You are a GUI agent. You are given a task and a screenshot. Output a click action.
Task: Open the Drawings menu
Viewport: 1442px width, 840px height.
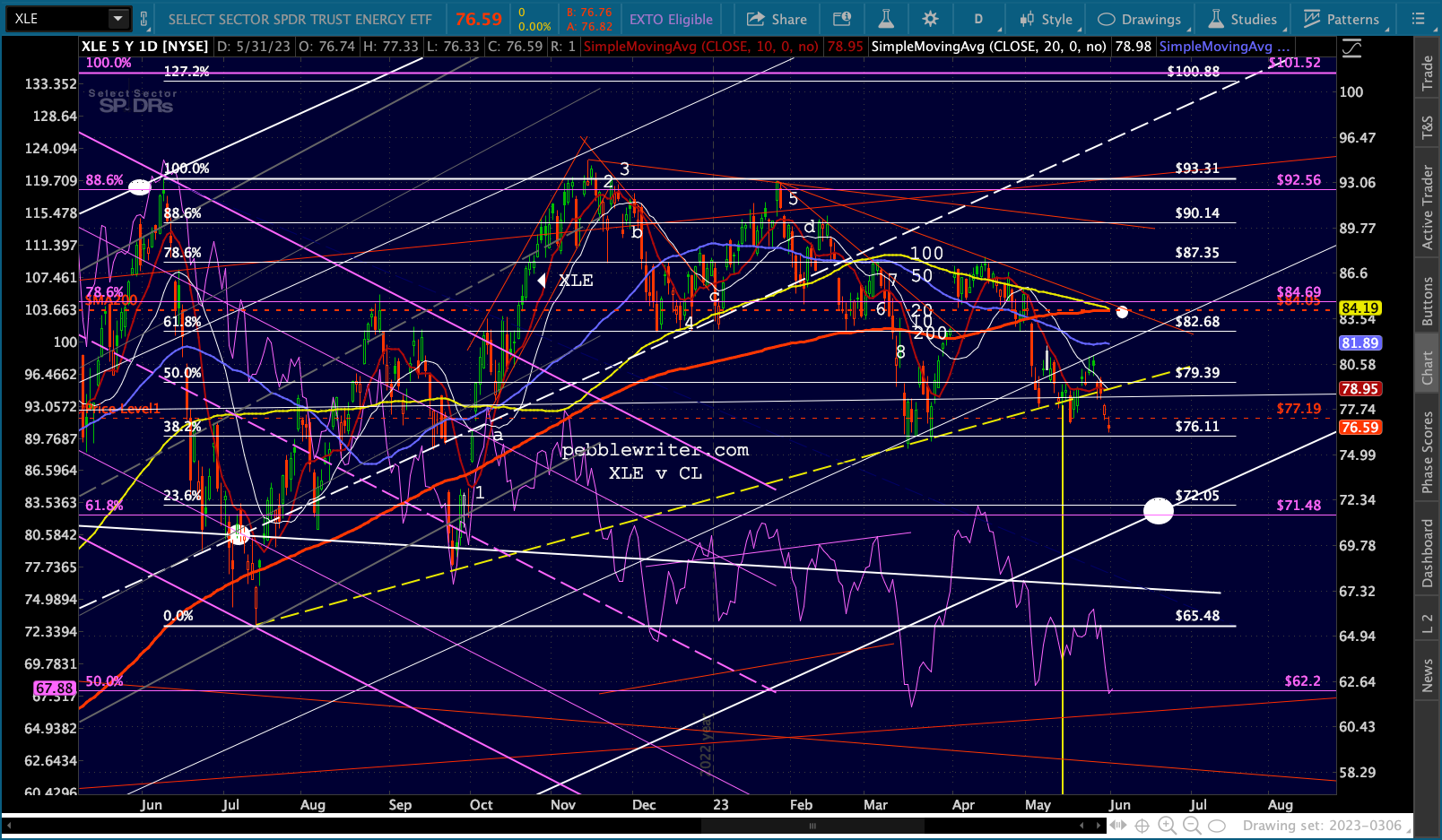coord(1140,19)
